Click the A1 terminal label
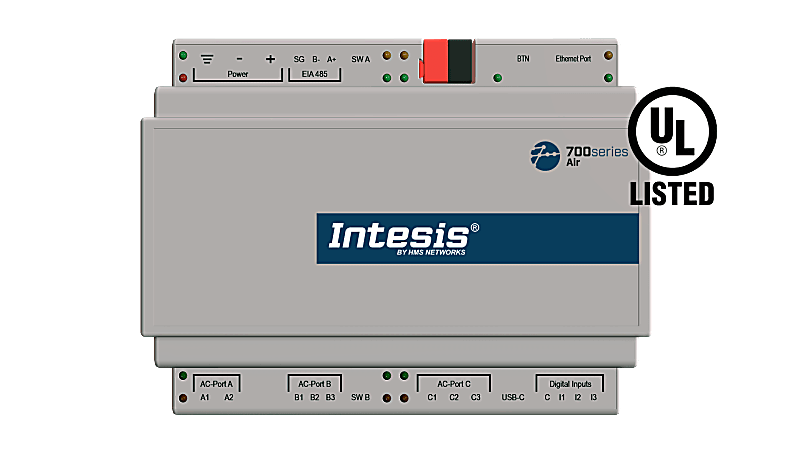The width and height of the screenshot is (800, 450). [205, 397]
